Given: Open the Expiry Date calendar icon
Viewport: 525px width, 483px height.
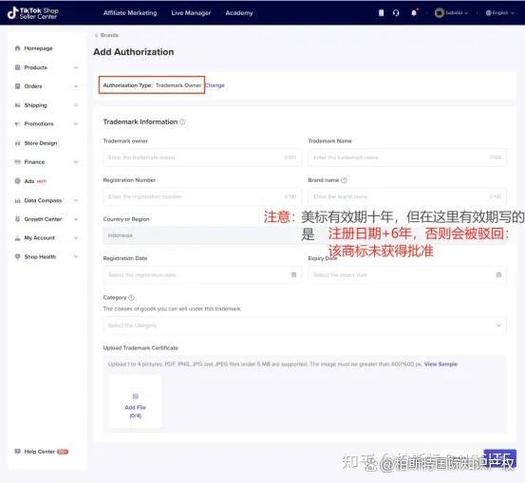Looking at the screenshot, I should point(499,275).
